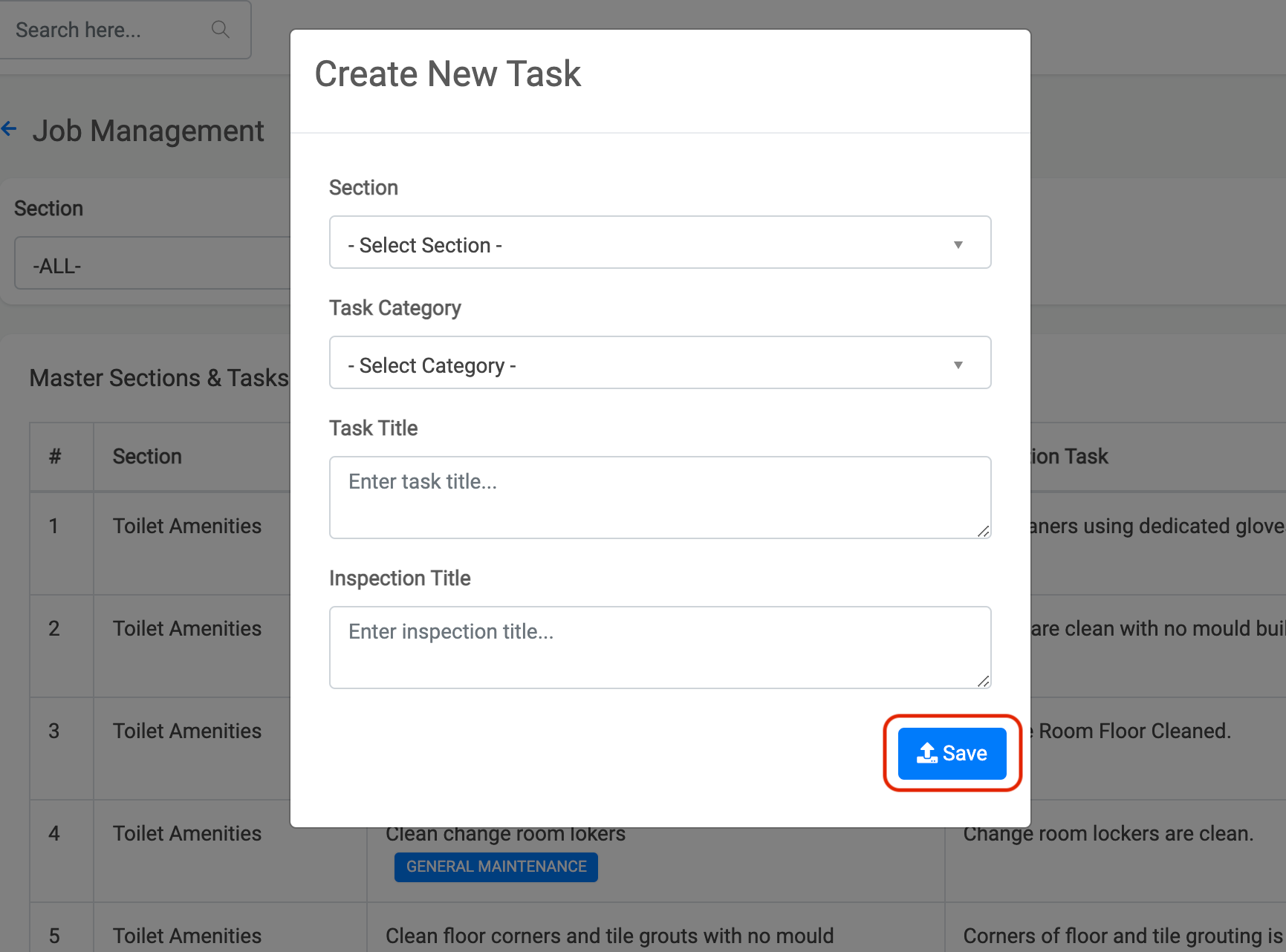Click the GENERAL MAINTENANCE badge
This screenshot has height=952, width=1286.
pos(496,867)
